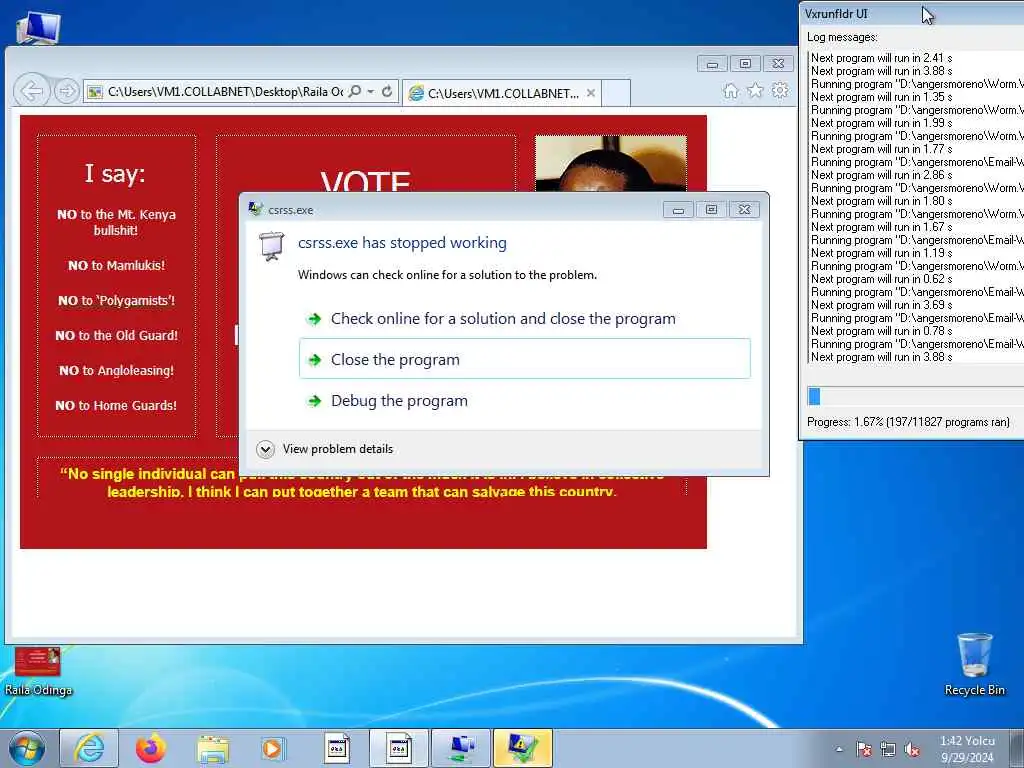
Task: Open Action Center flag tray icon
Action: (863, 750)
